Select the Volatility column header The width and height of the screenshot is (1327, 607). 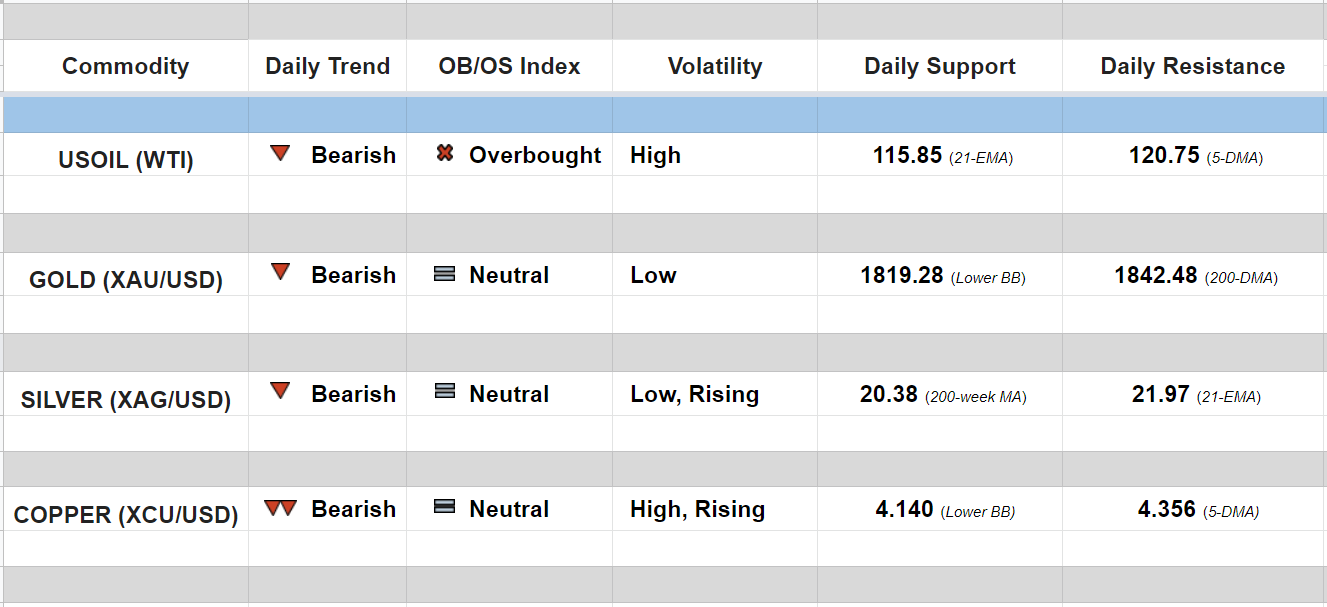[714, 67]
